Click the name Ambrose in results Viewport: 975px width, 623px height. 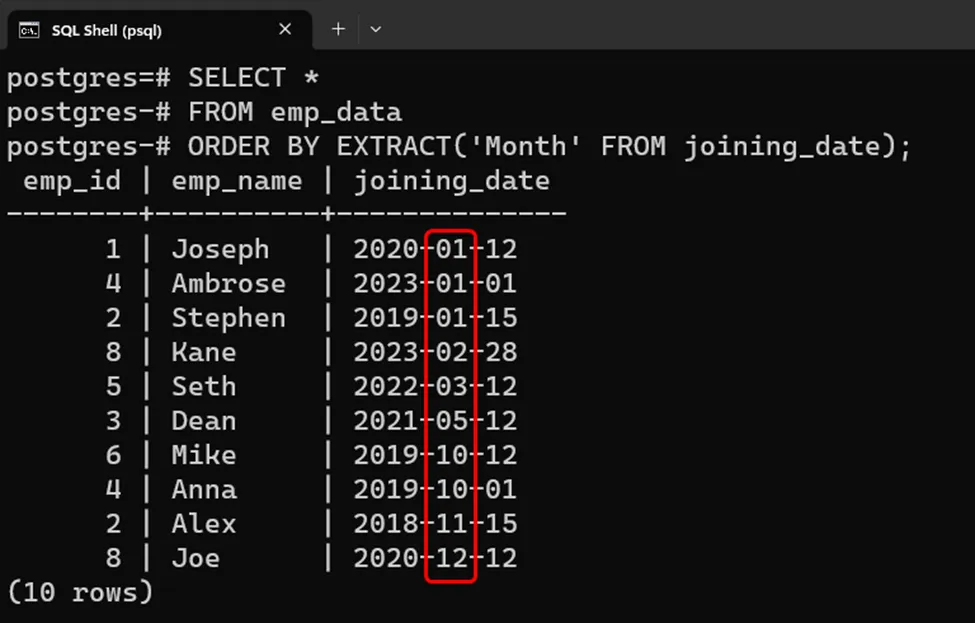228,284
